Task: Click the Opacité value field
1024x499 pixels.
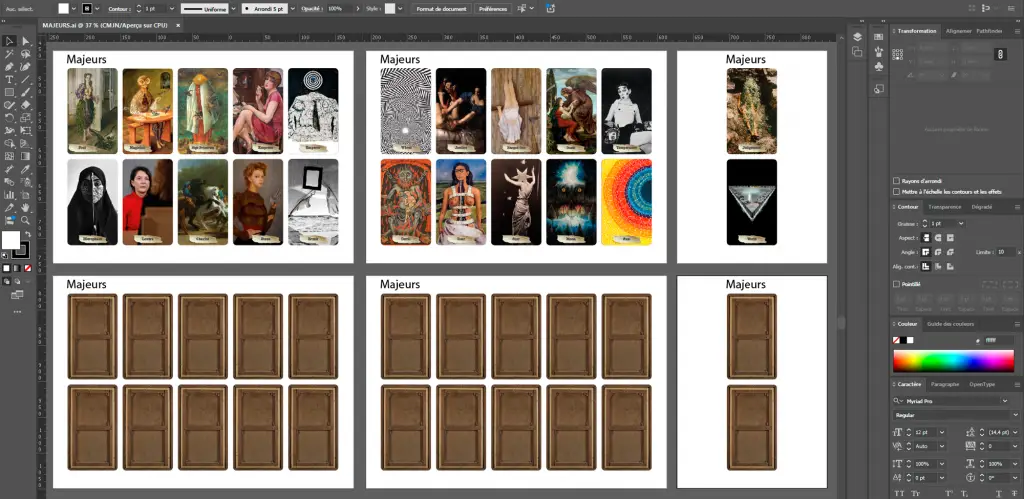Action: [335, 8]
